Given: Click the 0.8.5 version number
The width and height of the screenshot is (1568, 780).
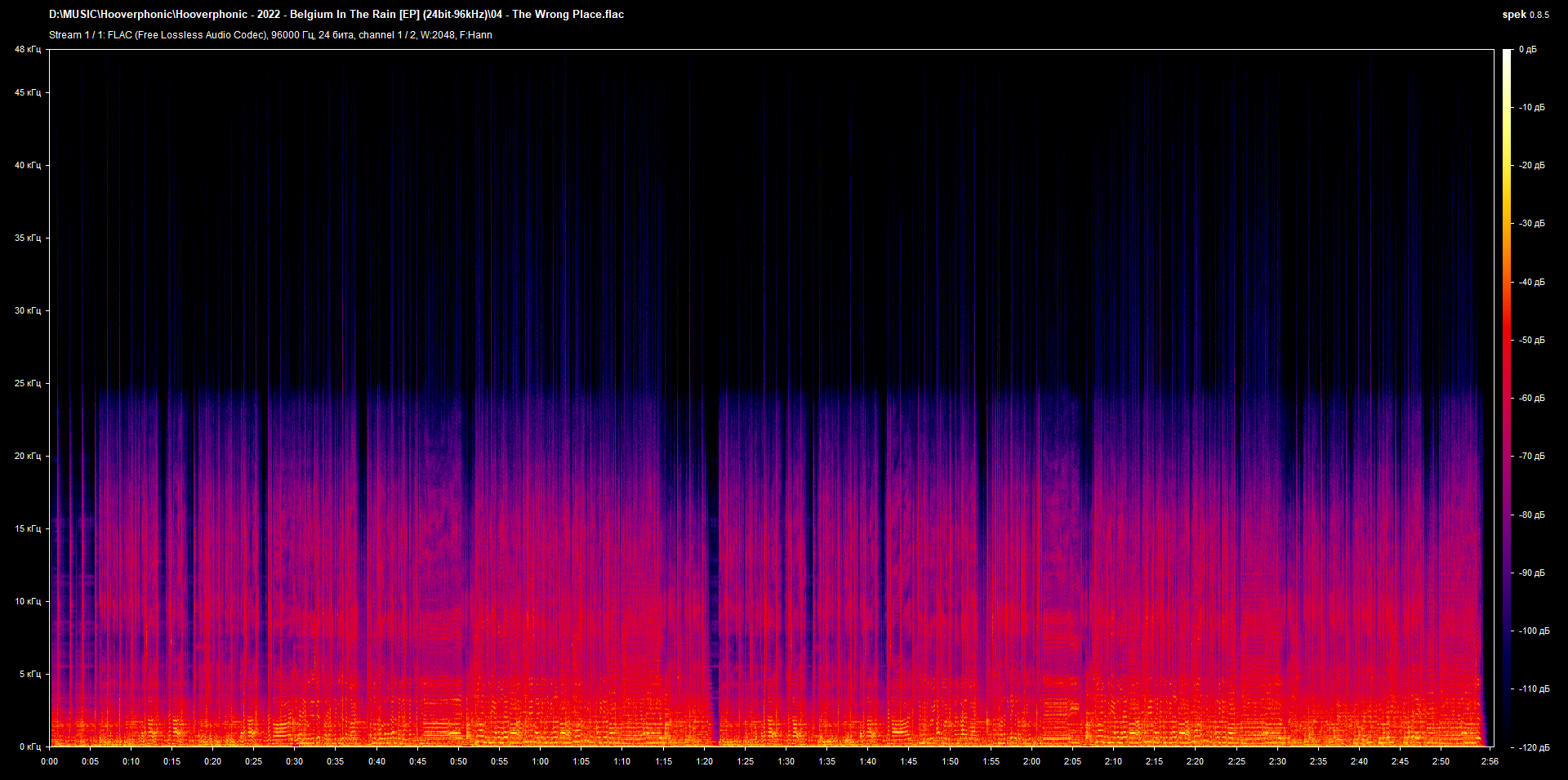Looking at the screenshot, I should click(x=1539, y=15).
